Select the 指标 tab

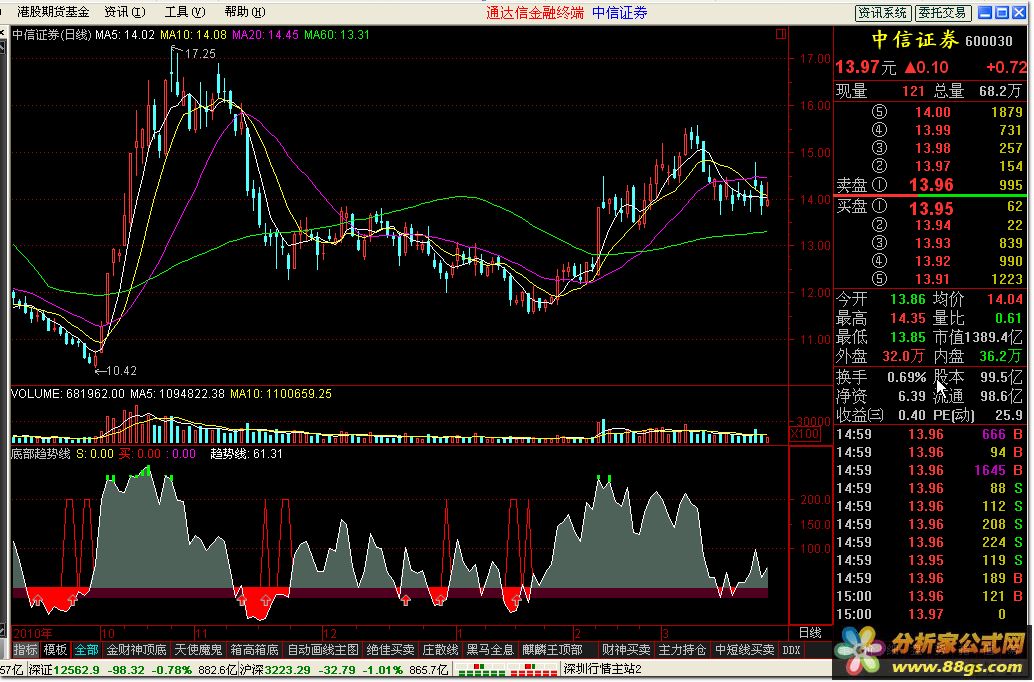[25, 650]
